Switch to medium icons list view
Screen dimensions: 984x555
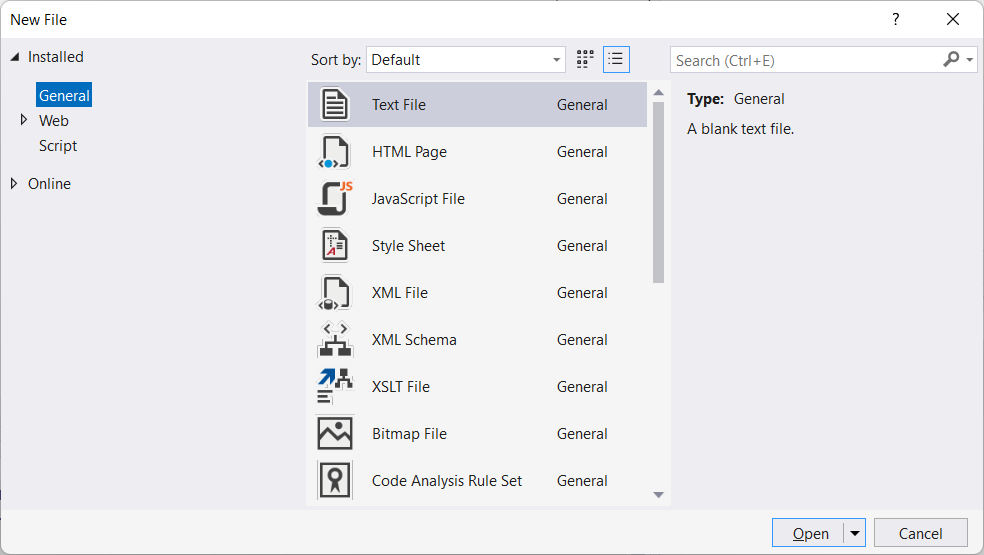click(616, 60)
